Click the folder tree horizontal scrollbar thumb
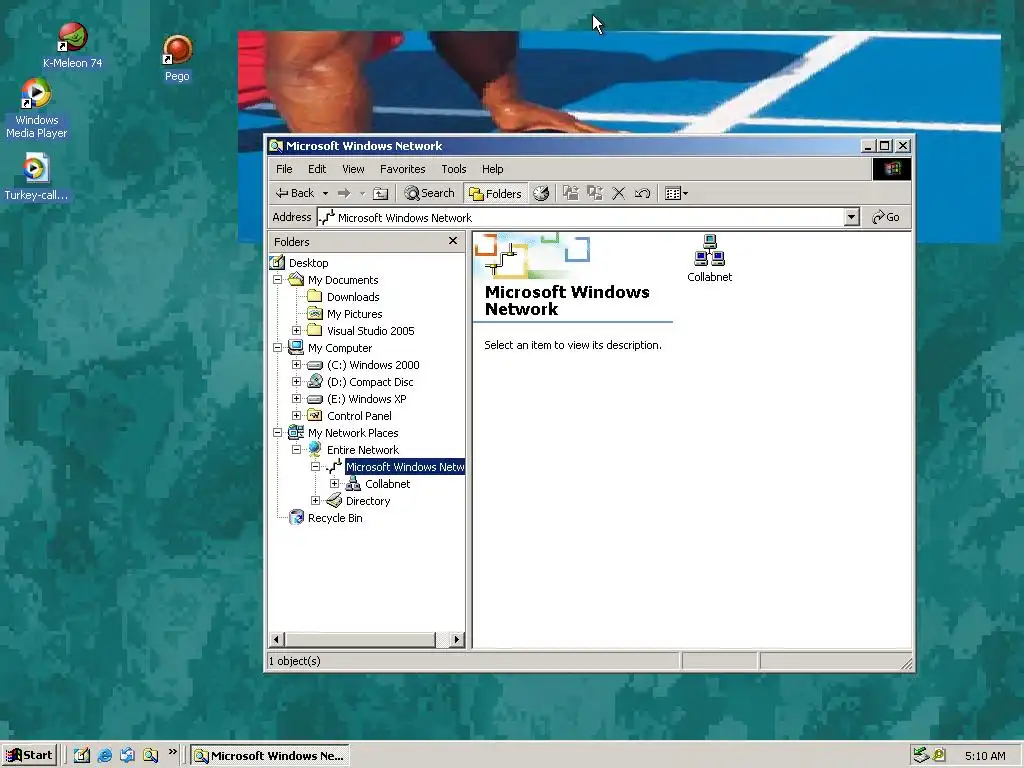Viewport: 1024px width, 768px height. point(360,639)
